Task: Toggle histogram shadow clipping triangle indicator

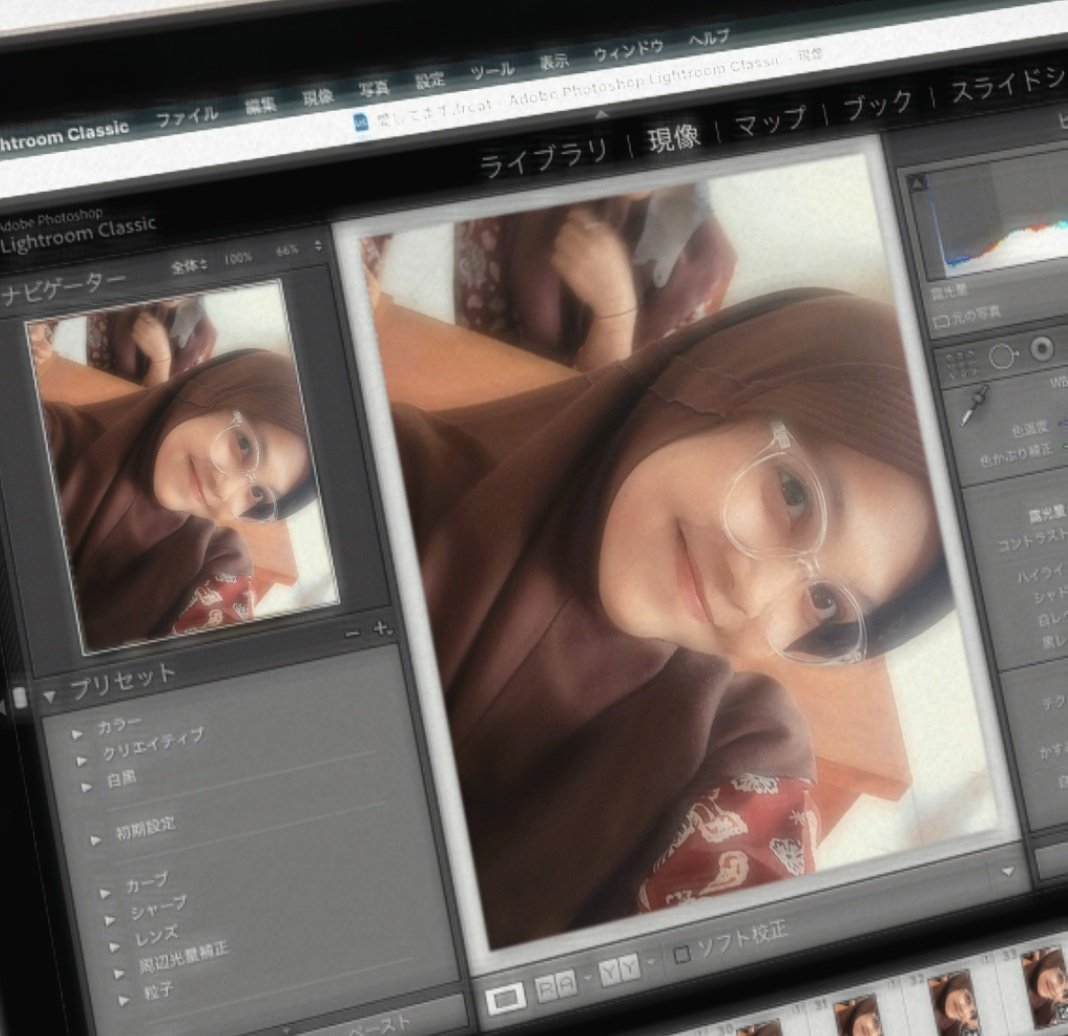Action: point(917,183)
